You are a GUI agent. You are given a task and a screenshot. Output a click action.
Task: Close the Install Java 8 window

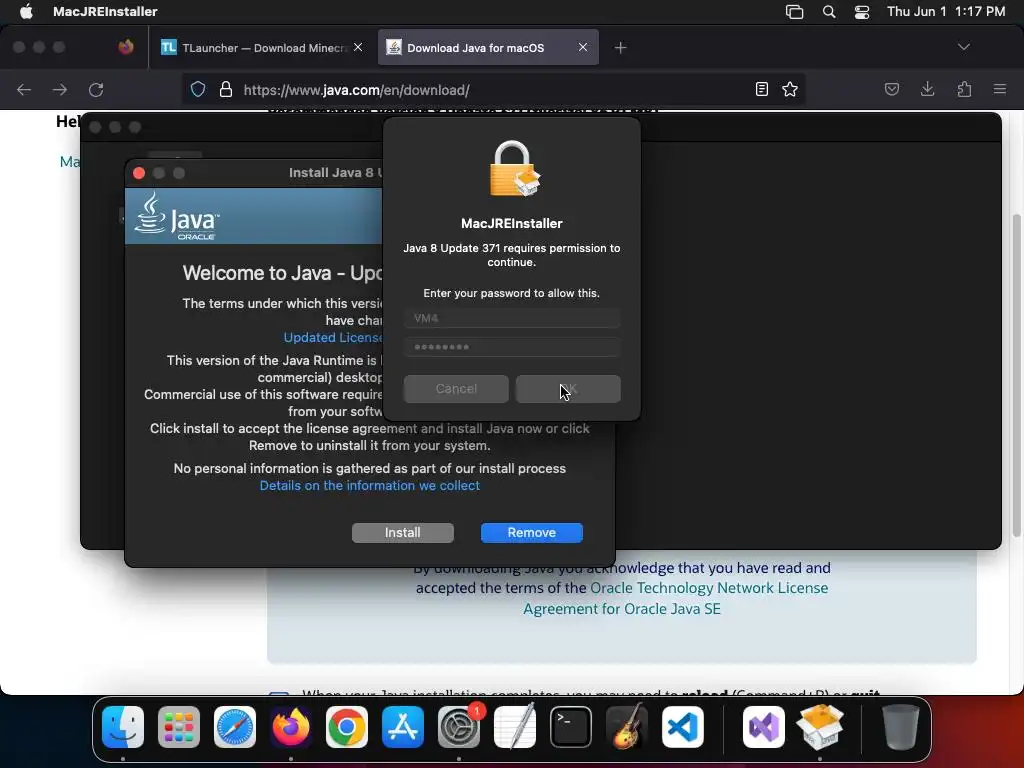point(138,173)
